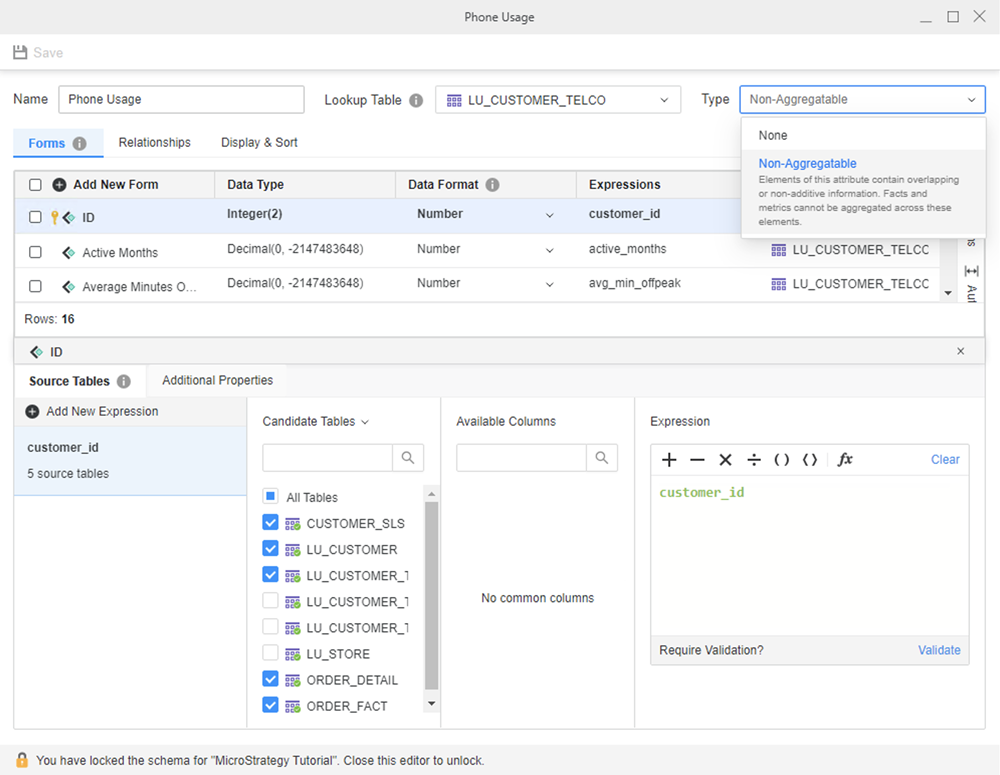Toggle the All Tables checkbox

[x=270, y=497]
